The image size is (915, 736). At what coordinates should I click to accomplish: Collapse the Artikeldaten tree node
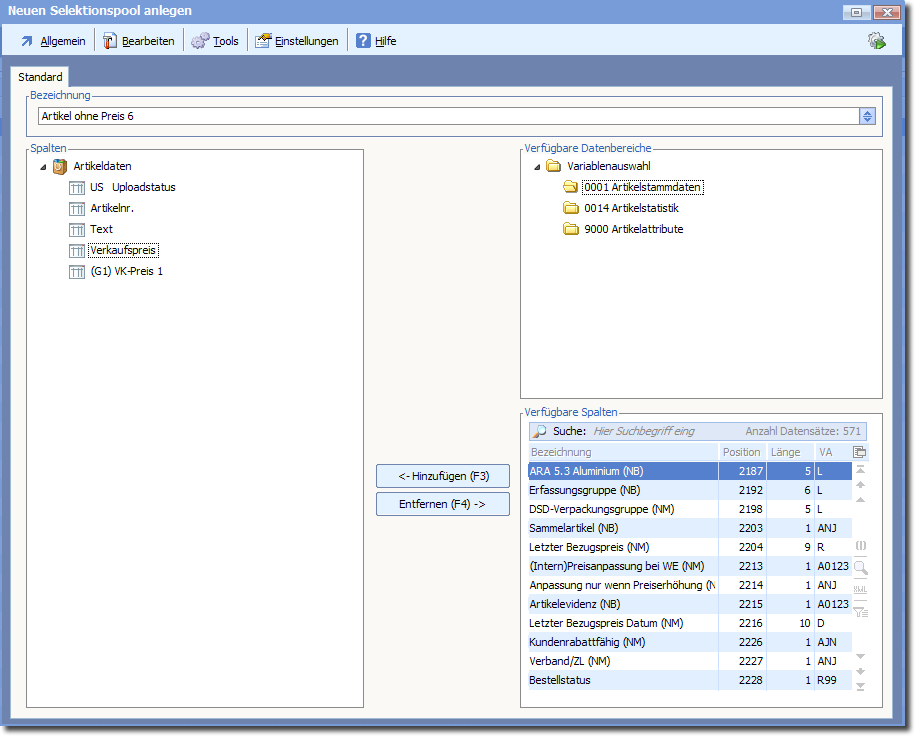tap(43, 167)
